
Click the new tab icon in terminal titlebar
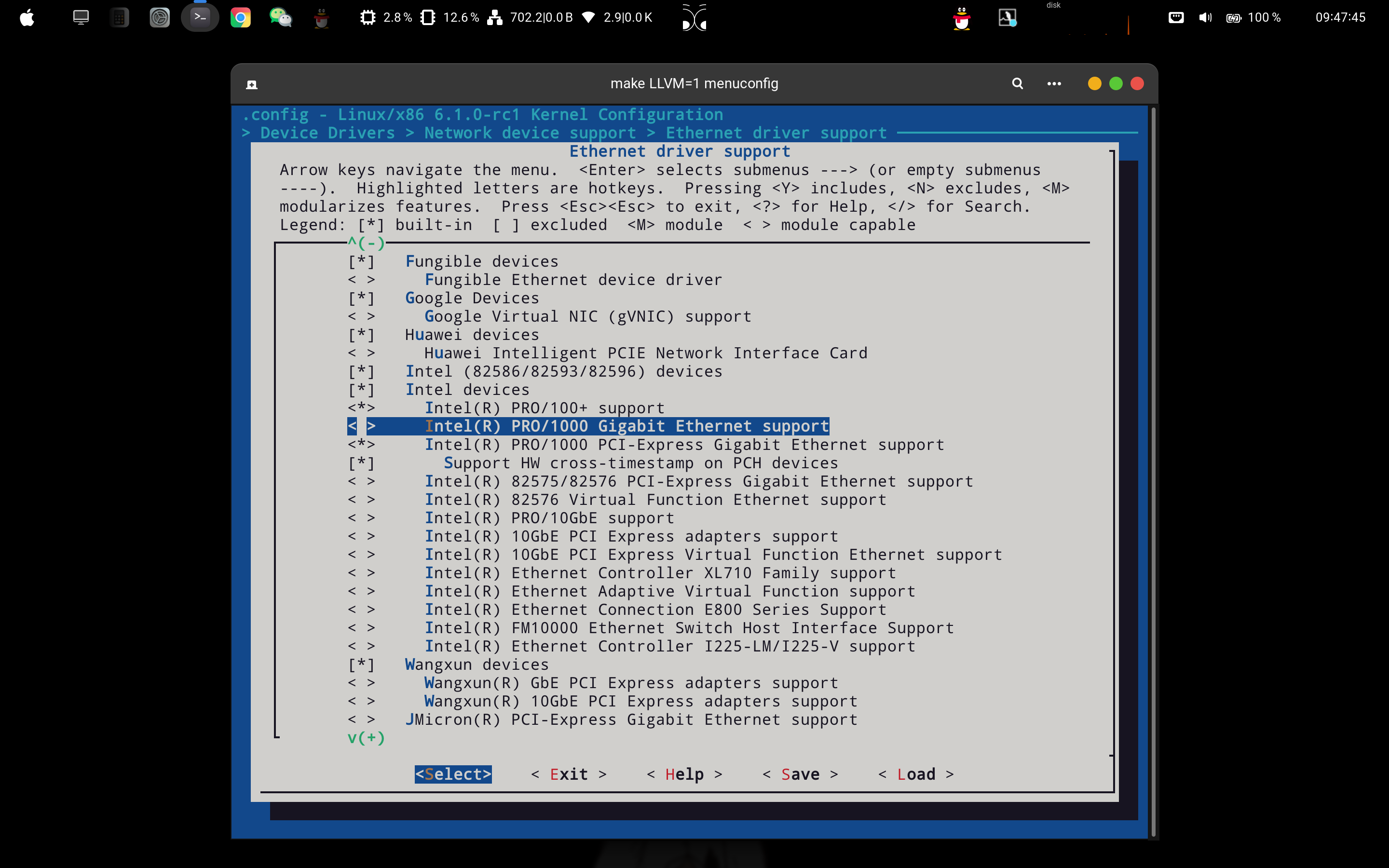(251, 85)
